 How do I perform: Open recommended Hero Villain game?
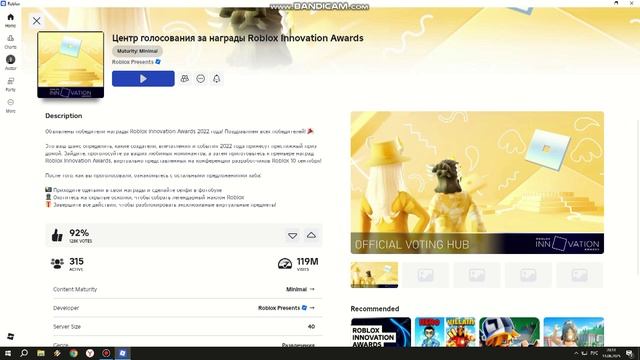coord(445,332)
